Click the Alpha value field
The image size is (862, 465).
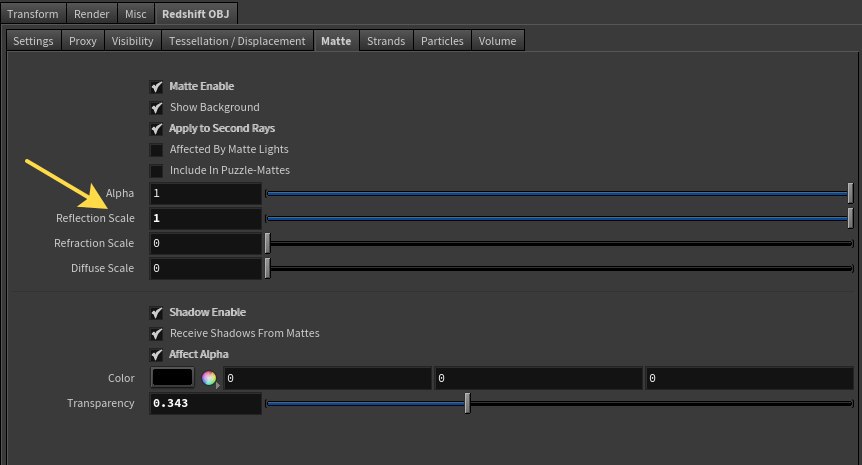click(206, 193)
